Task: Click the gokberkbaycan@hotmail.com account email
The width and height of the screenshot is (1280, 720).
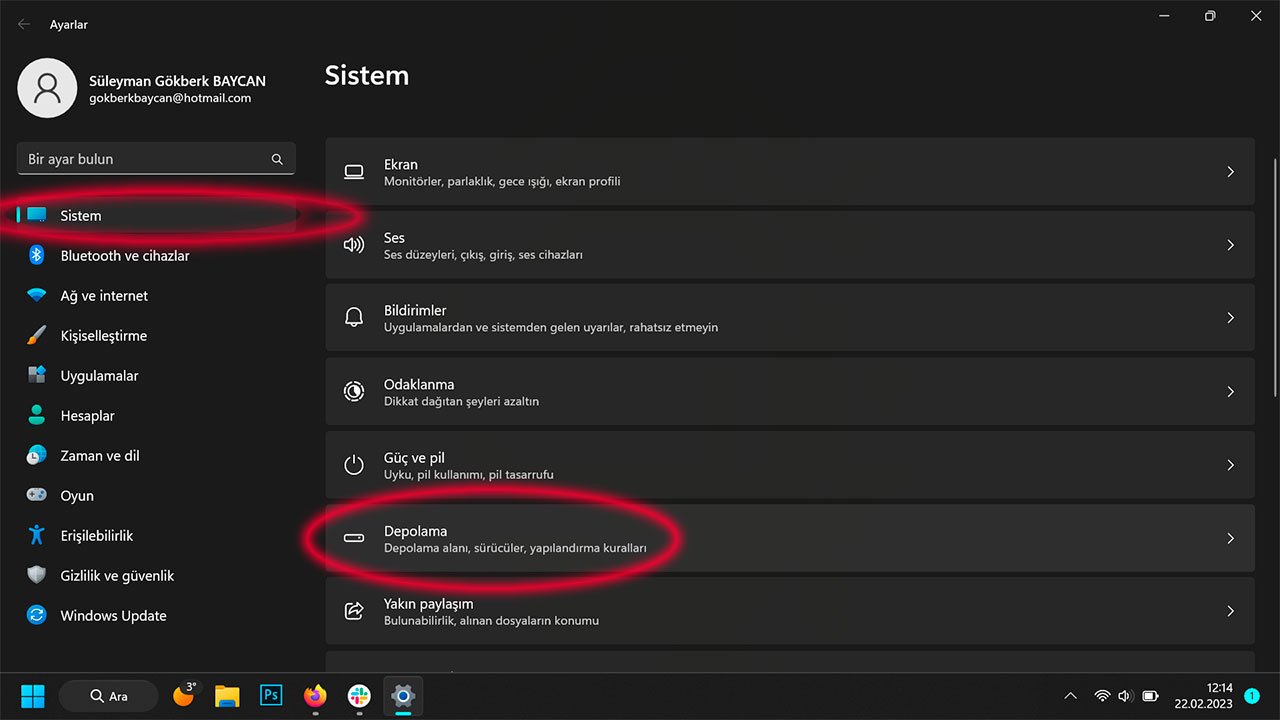Action: (170, 98)
